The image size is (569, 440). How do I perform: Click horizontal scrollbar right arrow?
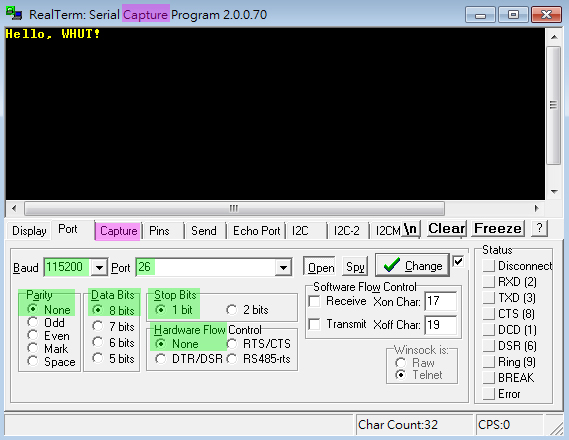(536, 208)
